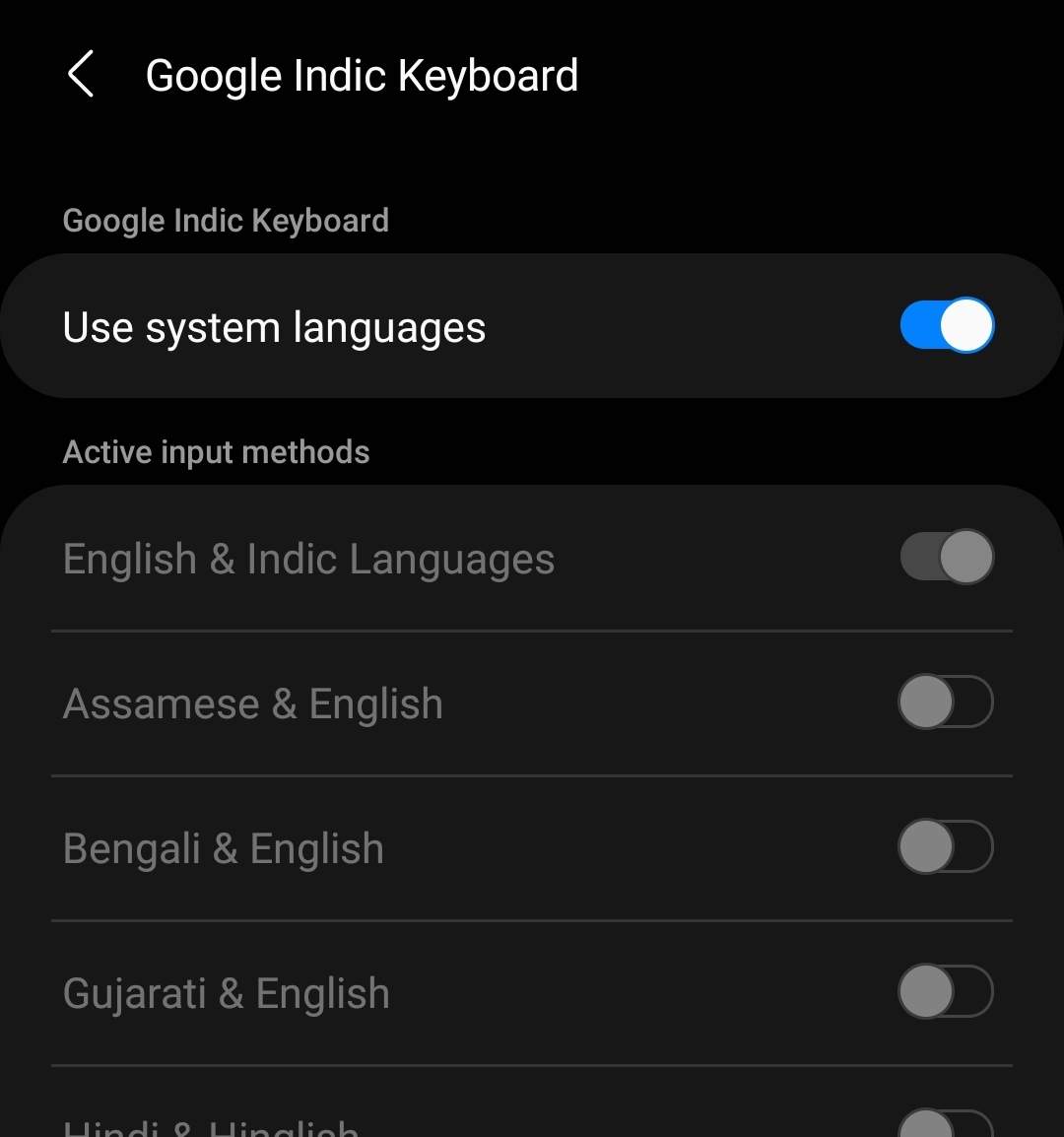
Task: Select the Bengali & English label
Action: pos(224,849)
